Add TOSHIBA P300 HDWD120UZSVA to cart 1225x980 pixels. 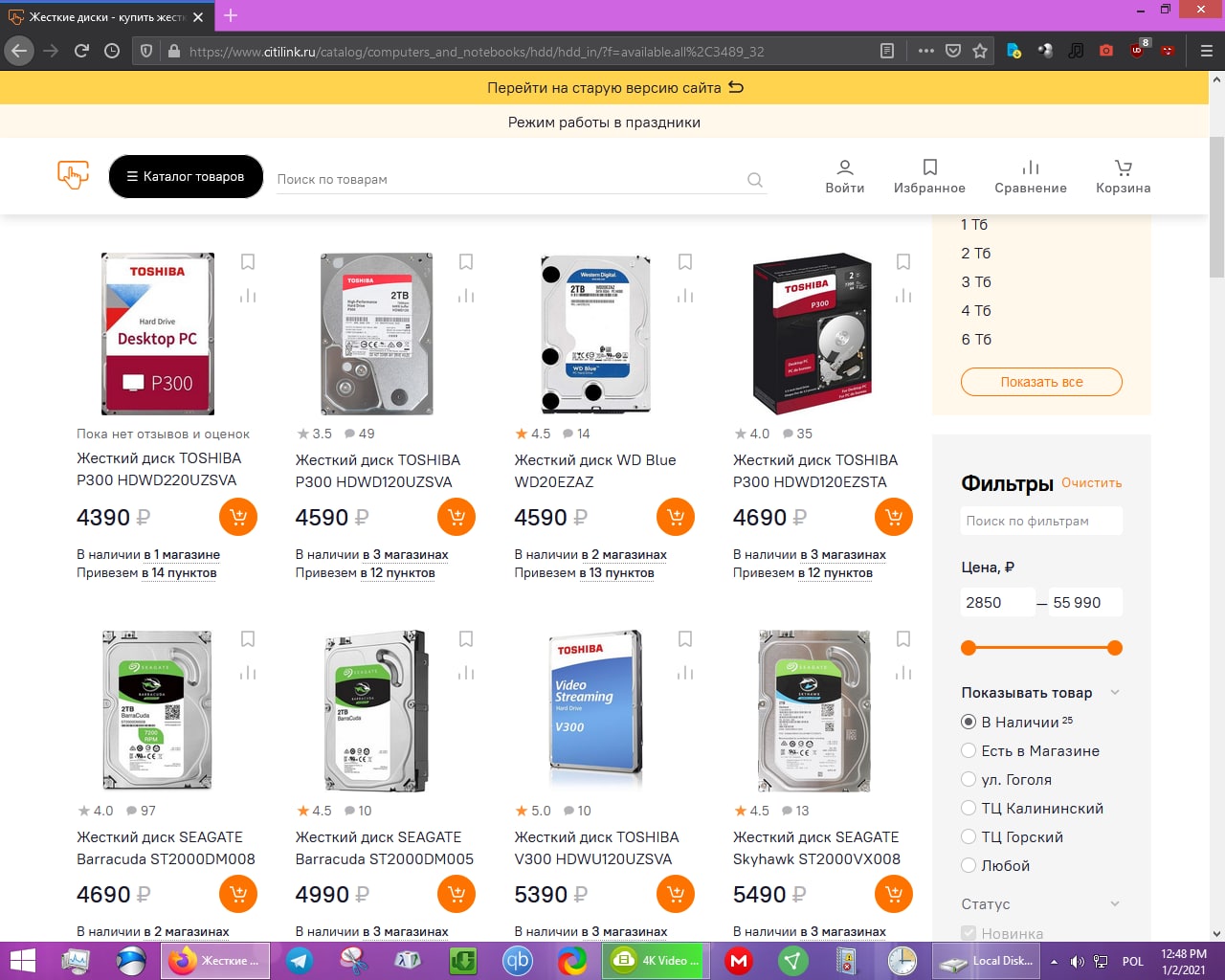click(x=457, y=517)
